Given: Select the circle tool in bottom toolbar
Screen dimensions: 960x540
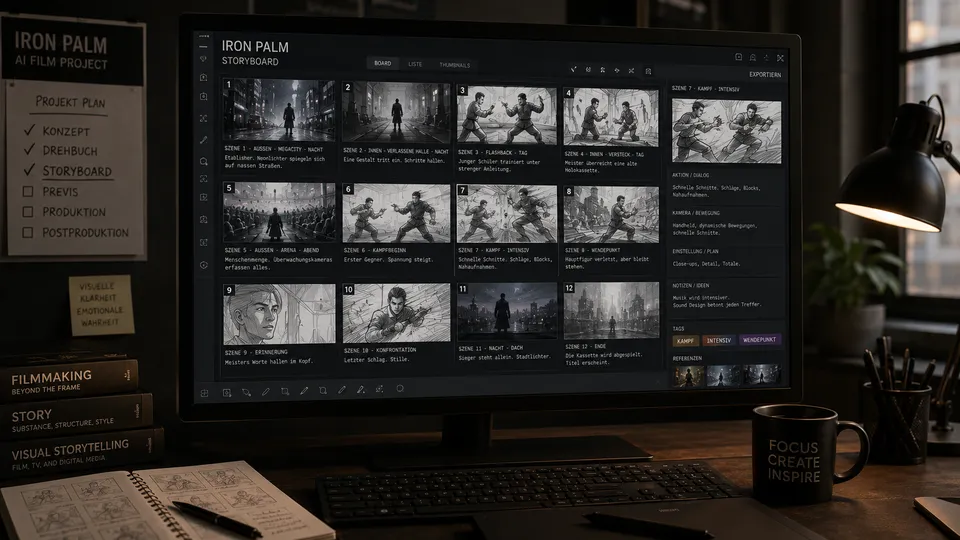Looking at the screenshot, I should 400,388.
